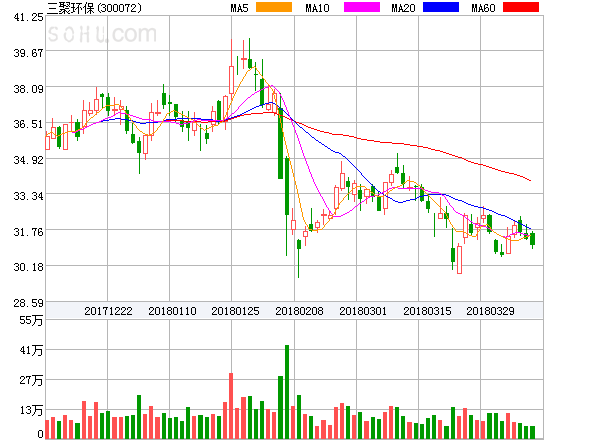Click the MA20 legend label

point(403,8)
